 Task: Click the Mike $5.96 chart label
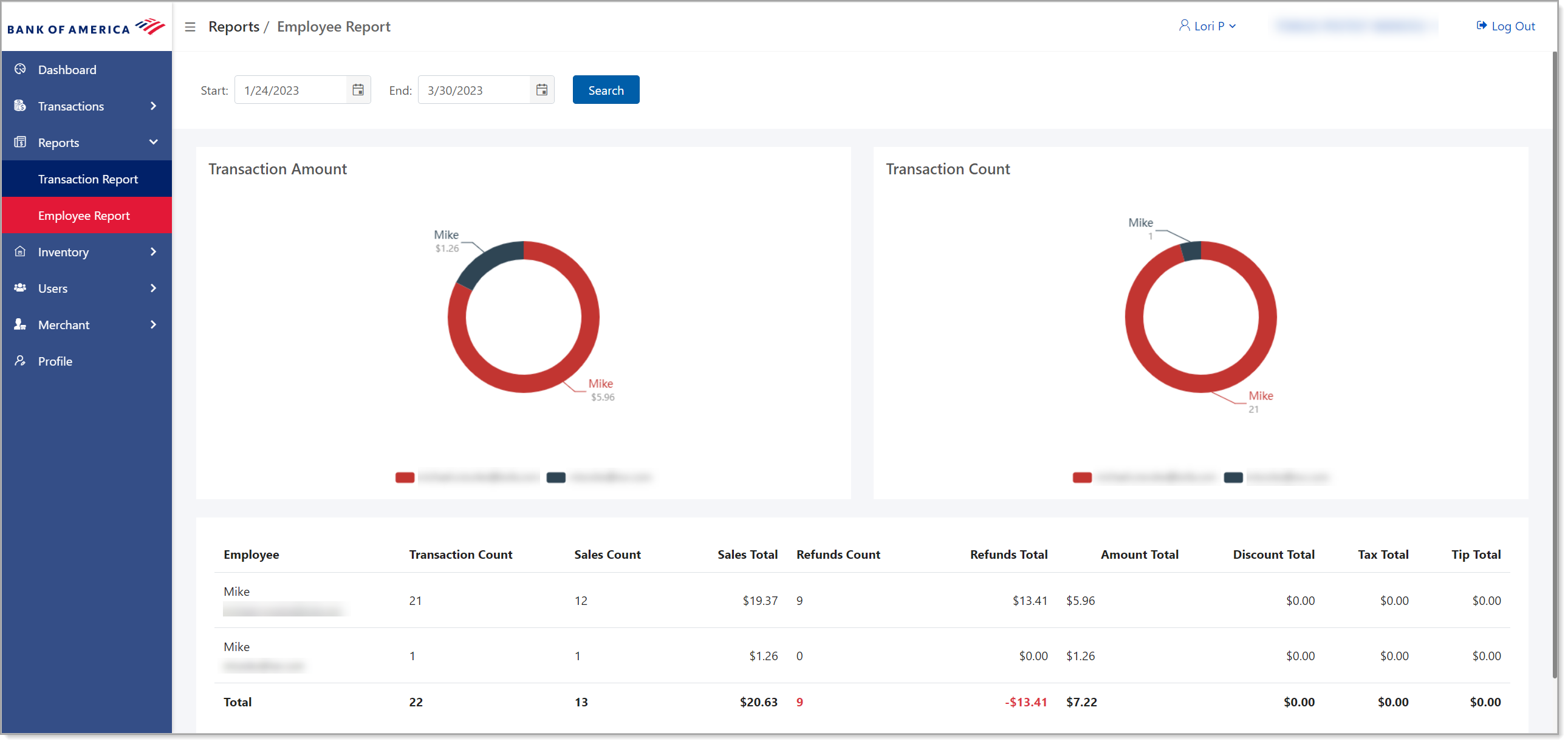click(601, 390)
